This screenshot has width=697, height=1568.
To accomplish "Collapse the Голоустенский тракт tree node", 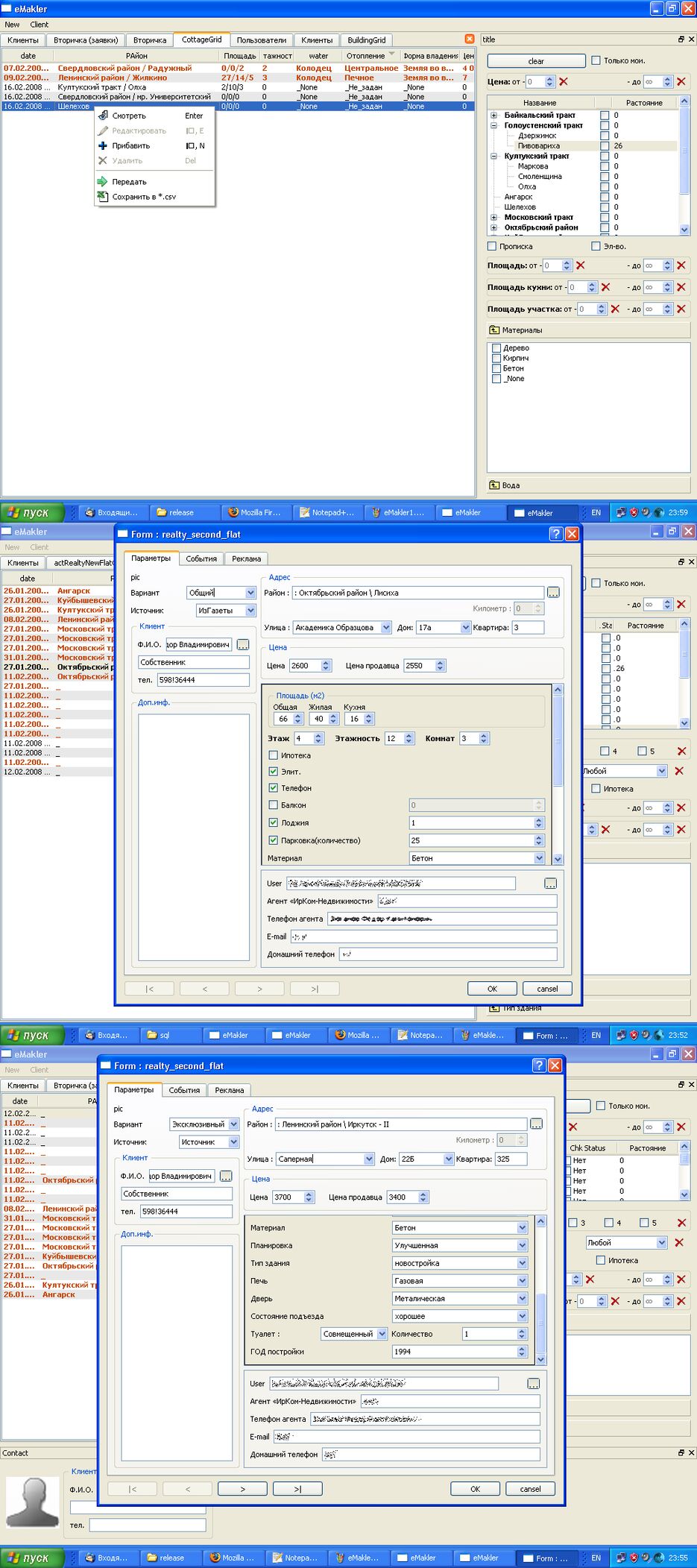I will click(493, 126).
